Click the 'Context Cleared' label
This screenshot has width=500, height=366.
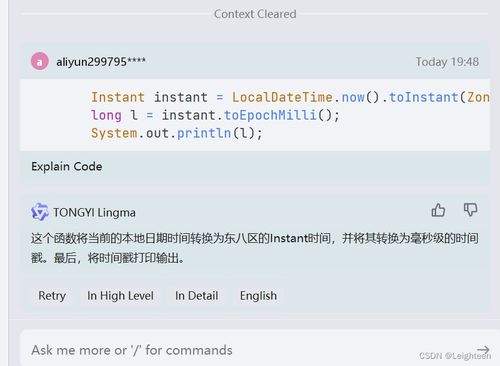[x=255, y=14]
